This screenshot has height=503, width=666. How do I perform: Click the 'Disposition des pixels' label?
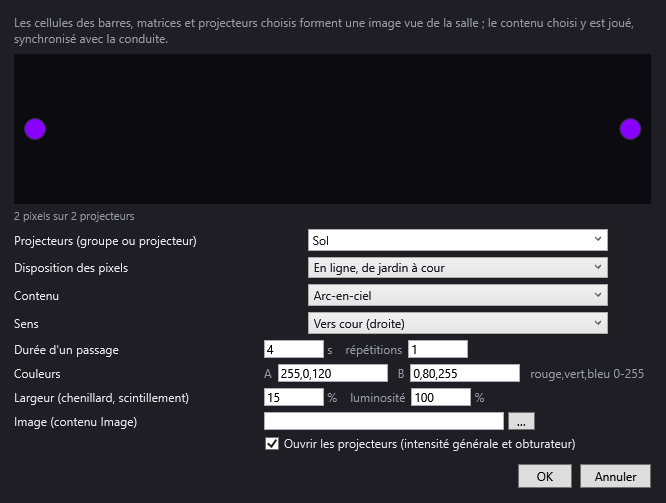tap(71, 268)
